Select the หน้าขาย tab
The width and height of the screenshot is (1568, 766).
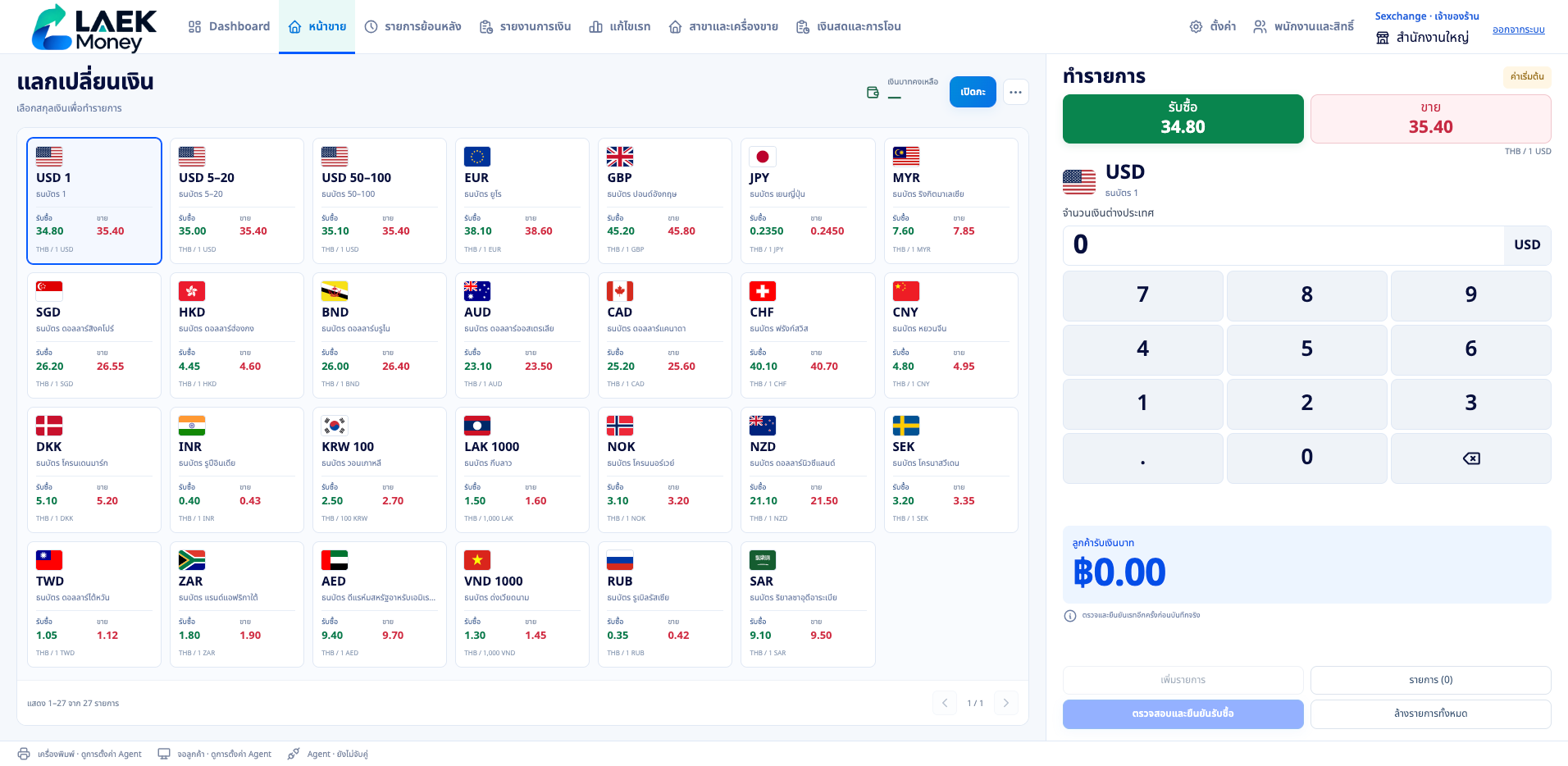[317, 26]
